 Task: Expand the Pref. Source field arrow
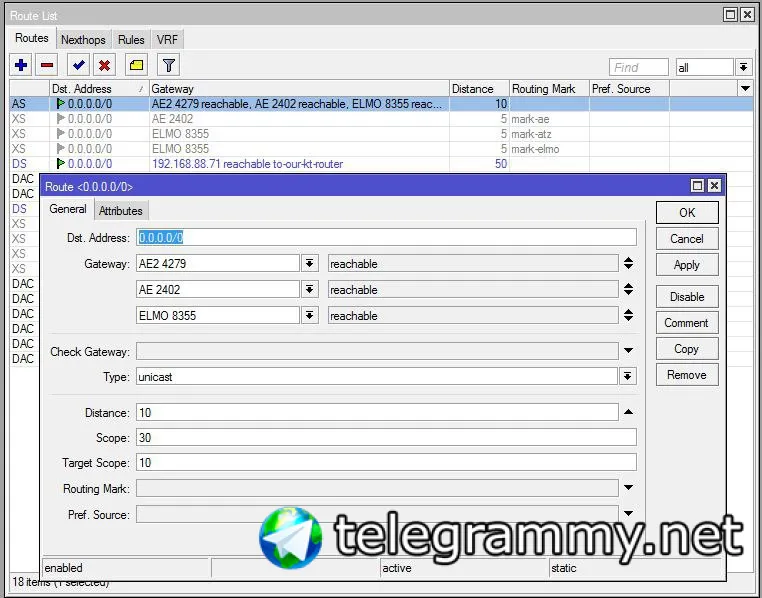628,513
